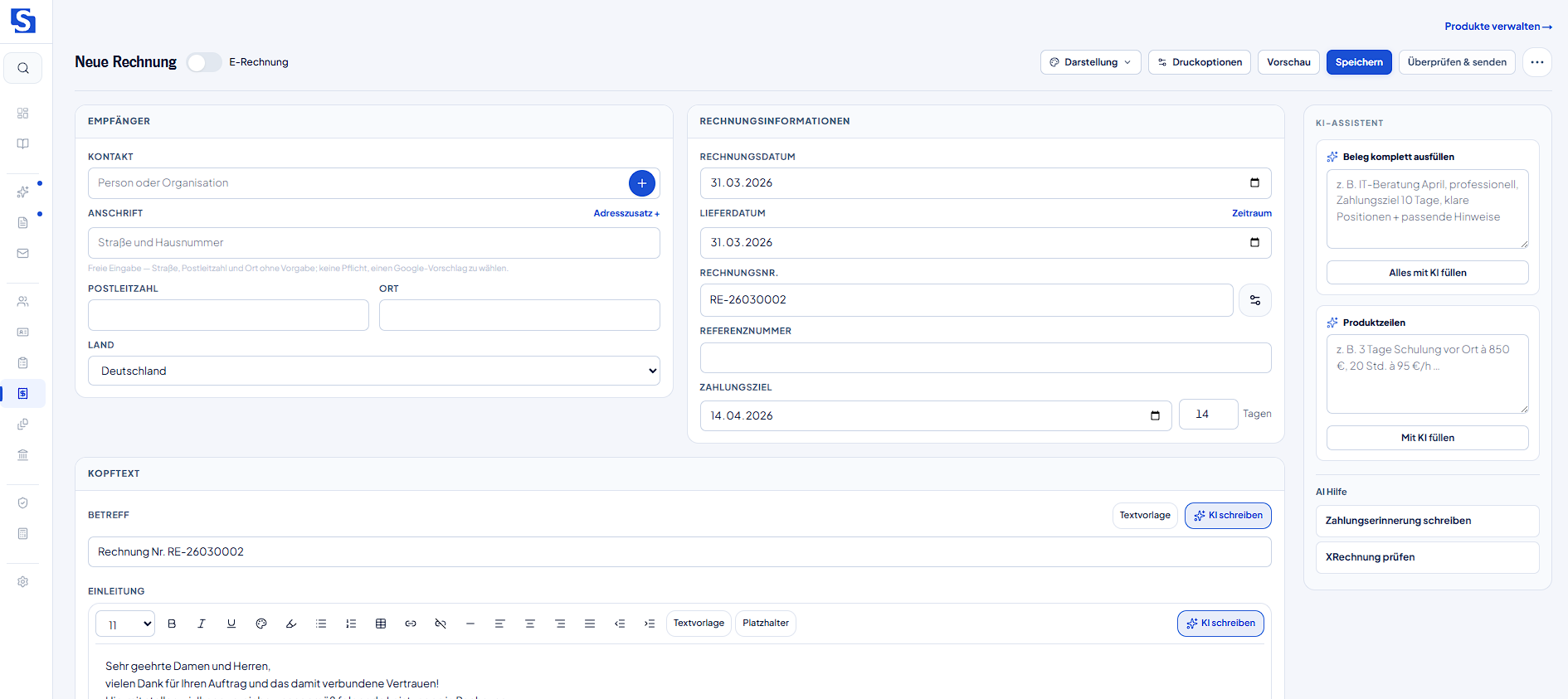Viewport: 1568px width, 699px height.
Task: Click the blue plus add-contact button
Action: point(641,183)
